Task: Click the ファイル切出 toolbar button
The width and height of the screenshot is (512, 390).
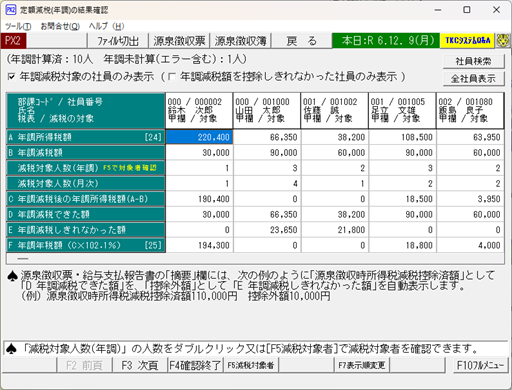Action: click(118, 41)
